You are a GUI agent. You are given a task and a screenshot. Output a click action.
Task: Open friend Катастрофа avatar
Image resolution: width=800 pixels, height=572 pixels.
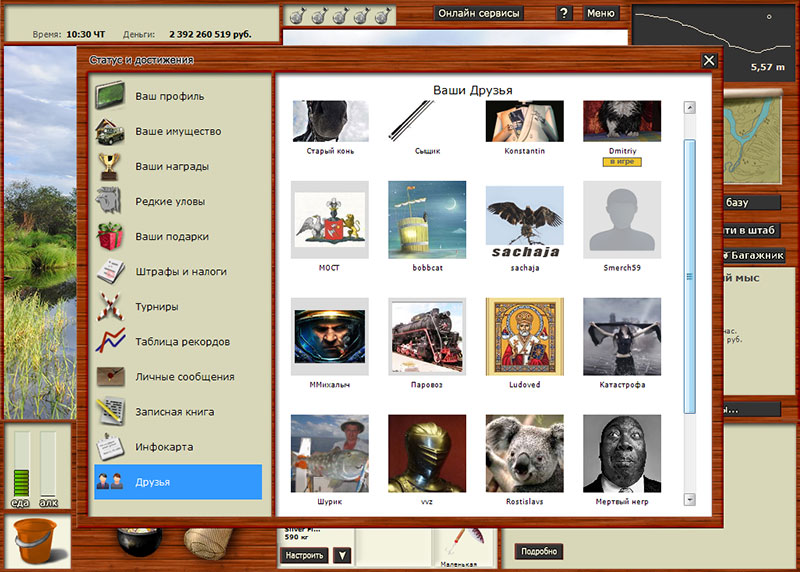(x=622, y=336)
